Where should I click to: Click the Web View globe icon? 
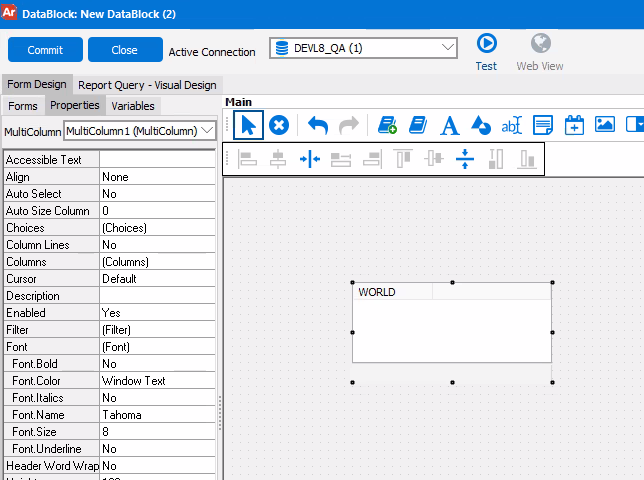(x=540, y=43)
